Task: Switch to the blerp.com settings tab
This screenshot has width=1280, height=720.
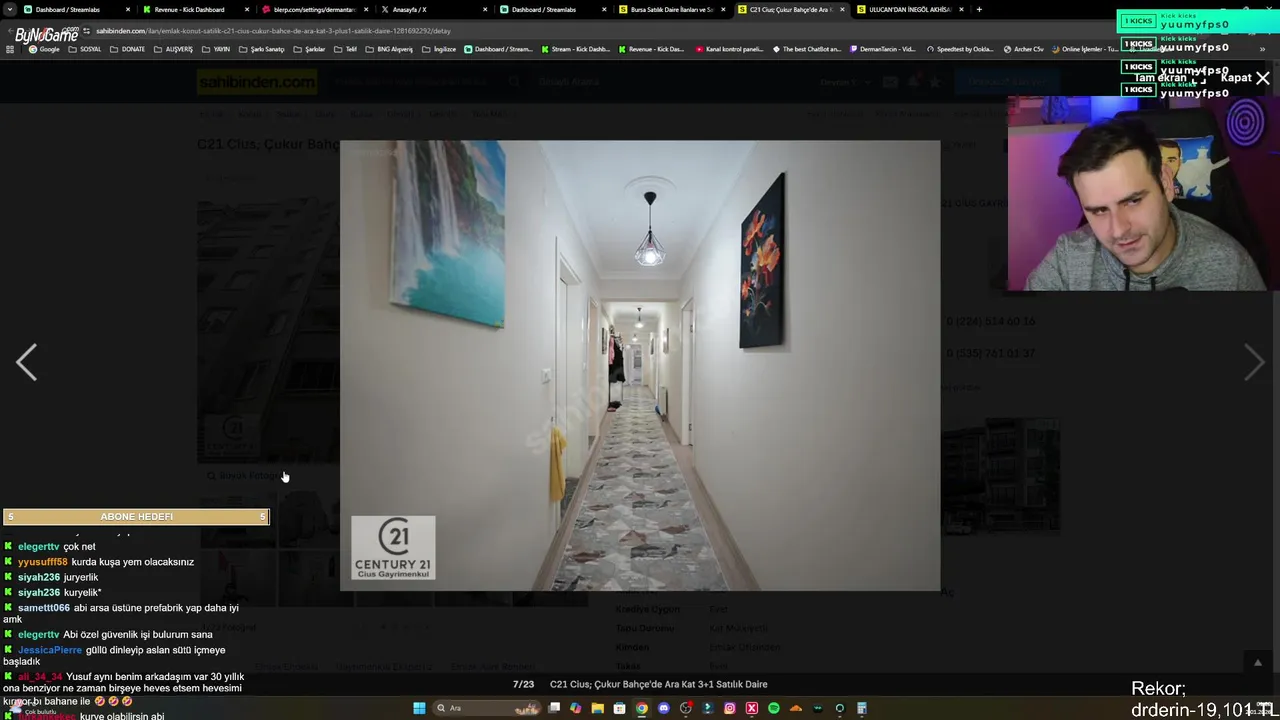Action: (x=314, y=9)
